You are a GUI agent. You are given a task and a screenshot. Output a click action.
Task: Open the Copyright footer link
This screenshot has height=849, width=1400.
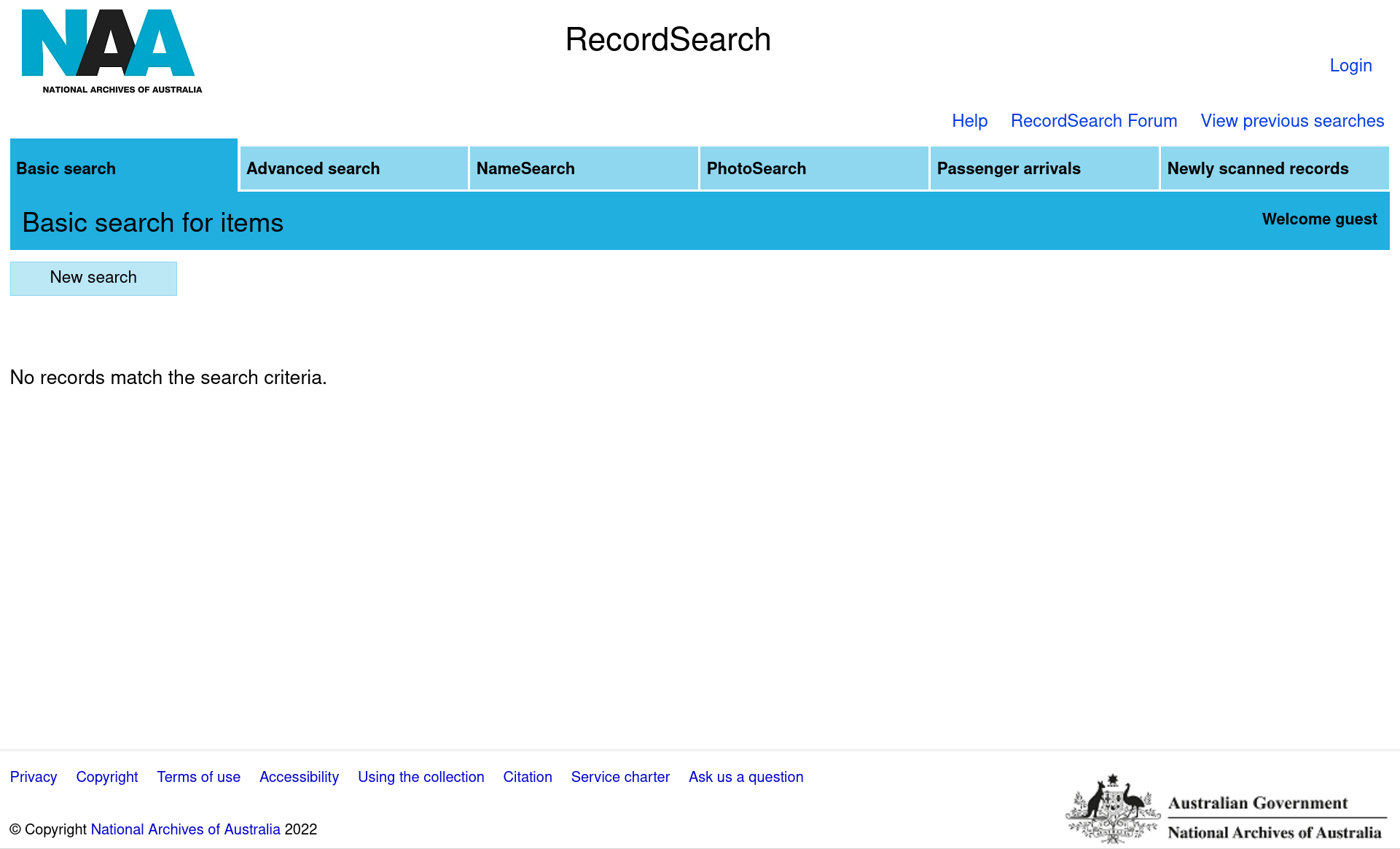(x=107, y=777)
